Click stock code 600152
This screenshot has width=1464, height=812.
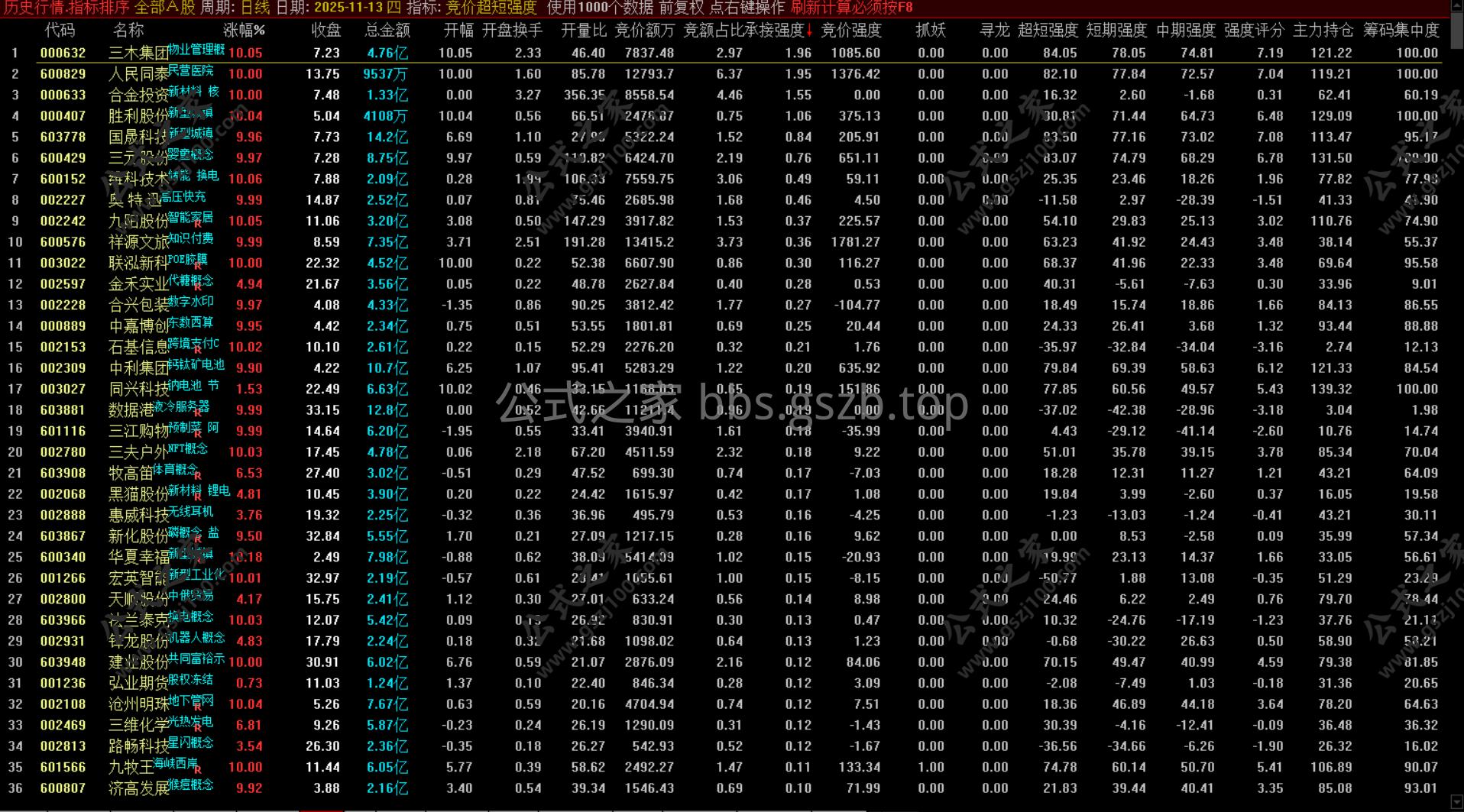pyautogui.click(x=63, y=180)
